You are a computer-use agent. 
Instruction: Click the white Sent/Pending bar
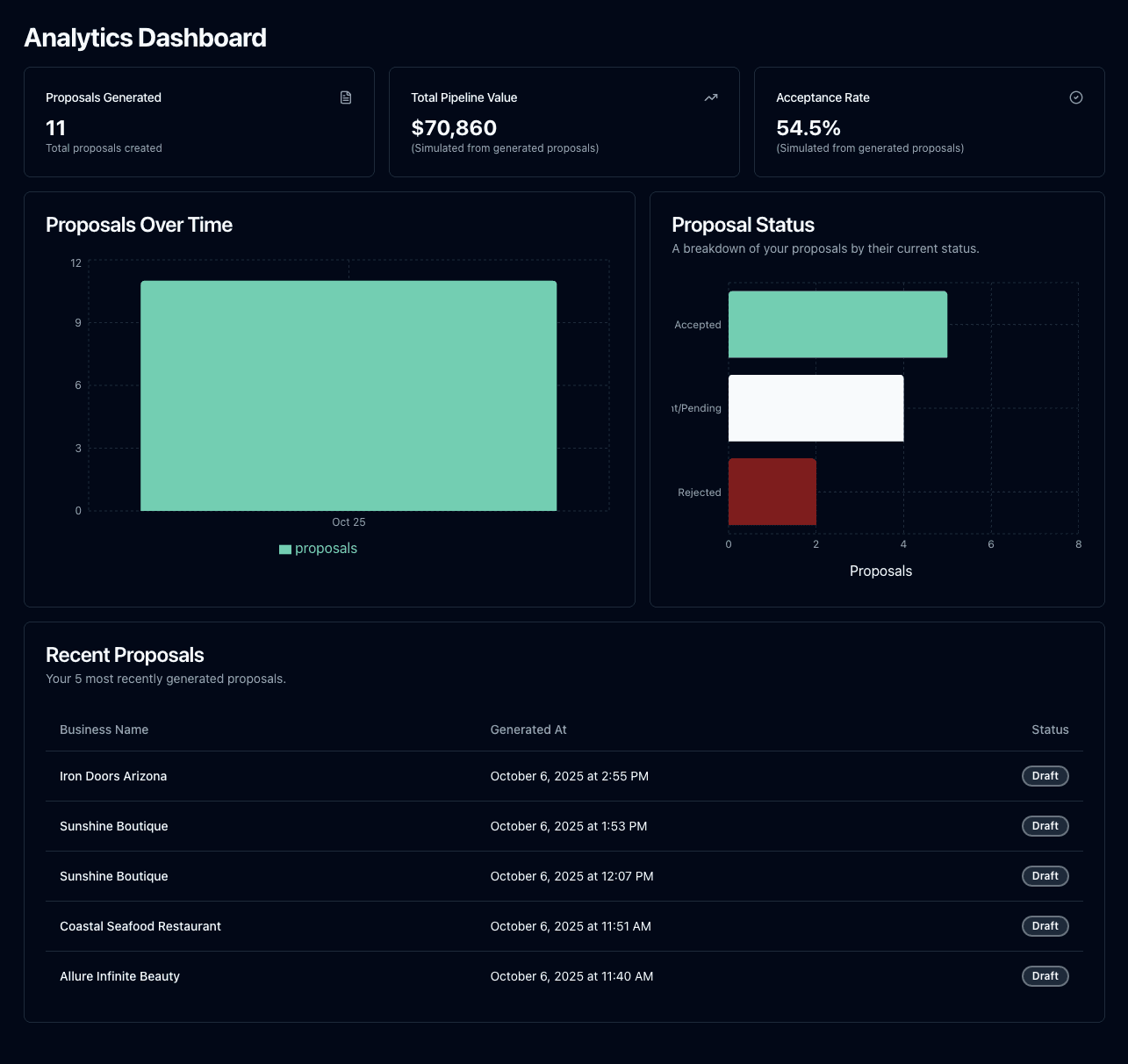815,407
